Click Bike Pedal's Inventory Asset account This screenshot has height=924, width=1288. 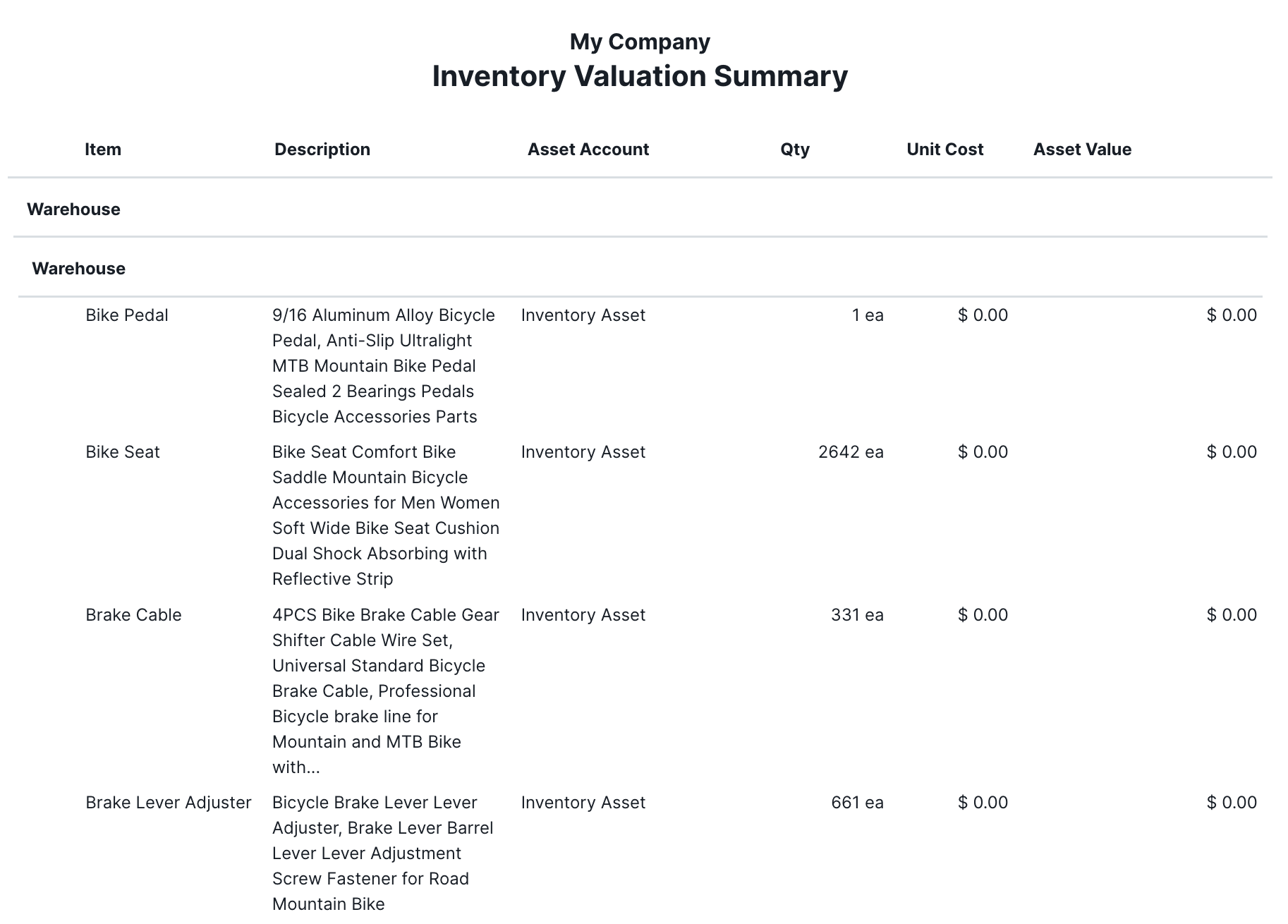click(583, 315)
